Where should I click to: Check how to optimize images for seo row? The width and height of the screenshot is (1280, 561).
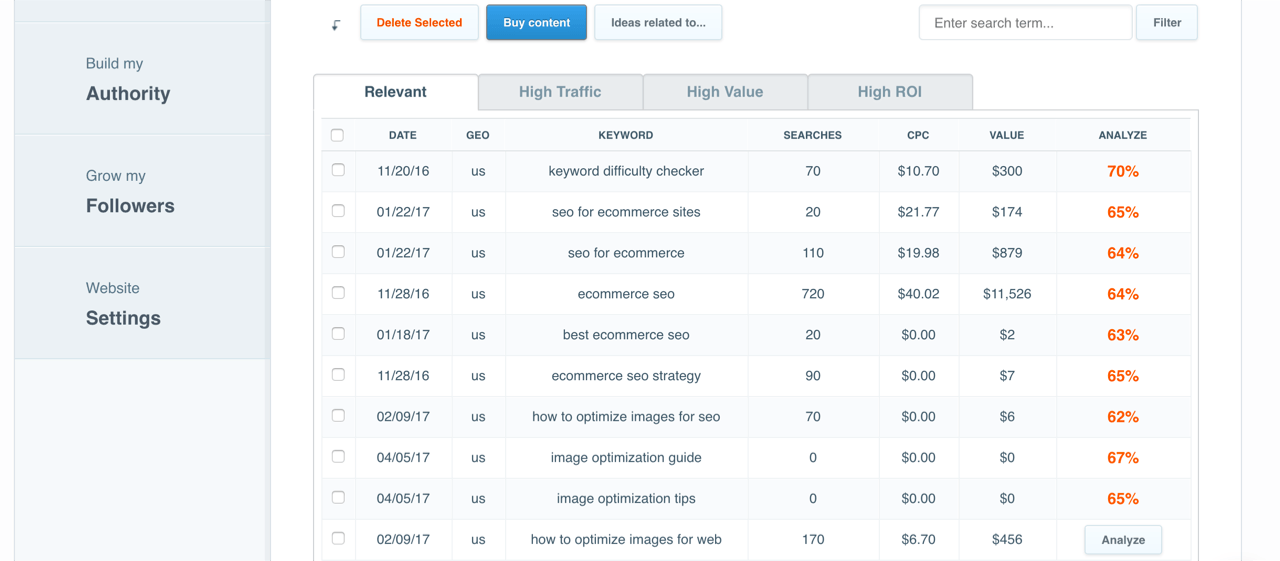point(338,416)
